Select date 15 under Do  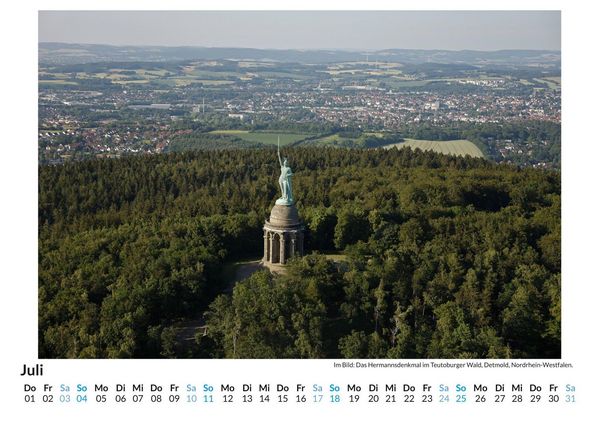[283, 399]
